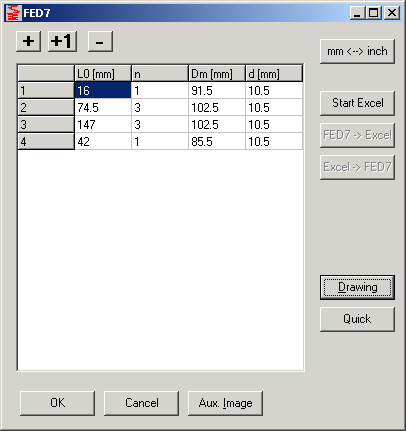Click the FED7 title bar icon

click(14, 13)
